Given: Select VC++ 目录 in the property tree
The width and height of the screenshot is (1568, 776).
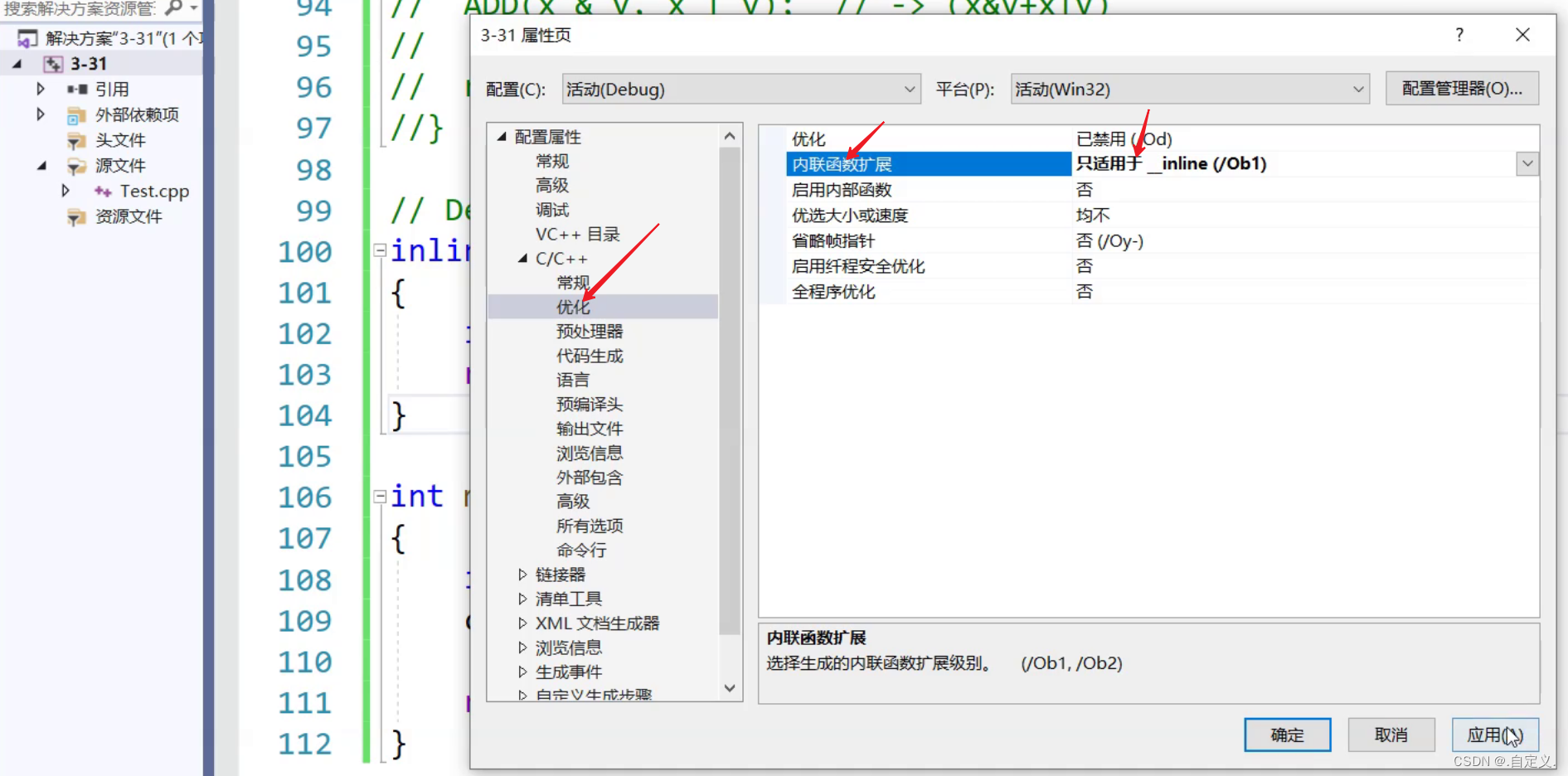Looking at the screenshot, I should pyautogui.click(x=578, y=234).
